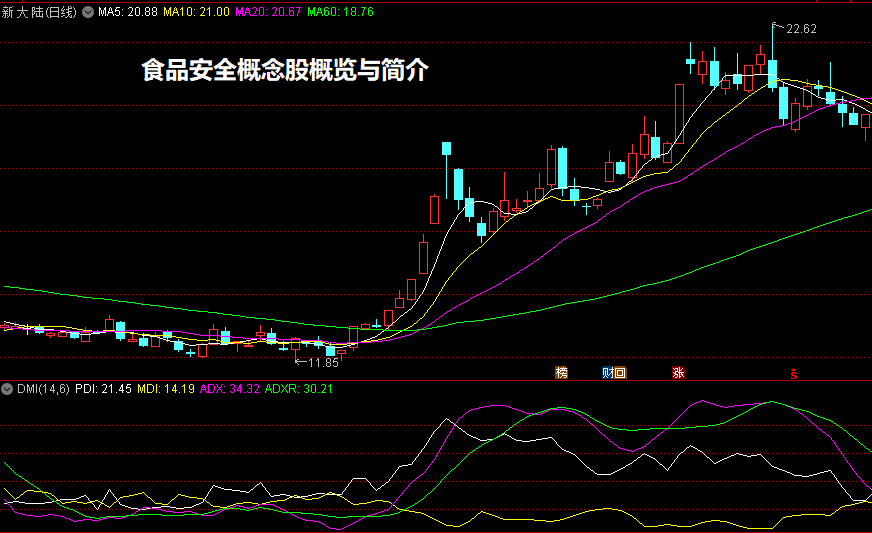Click the ADXR: 30.21 value
The height and width of the screenshot is (533, 872).
click(x=299, y=389)
